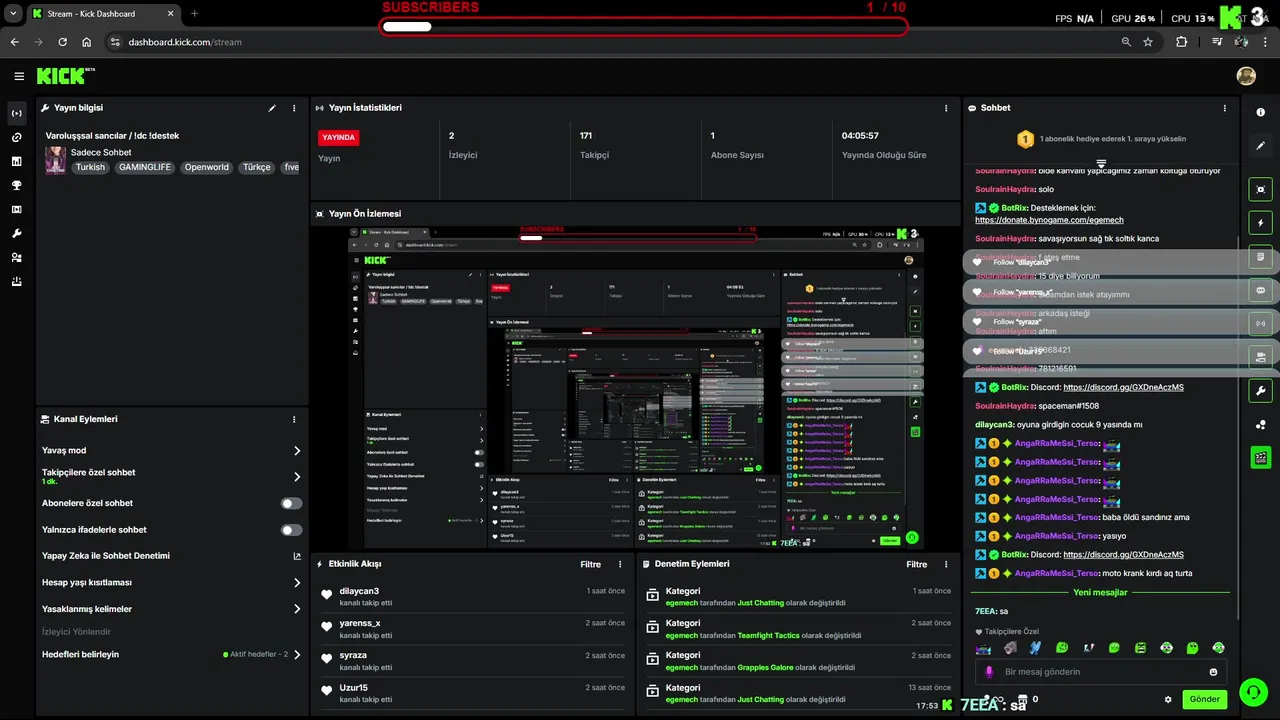Image resolution: width=1280 pixels, height=720 pixels.
Task: Click the message input field
Action: [1100, 672]
